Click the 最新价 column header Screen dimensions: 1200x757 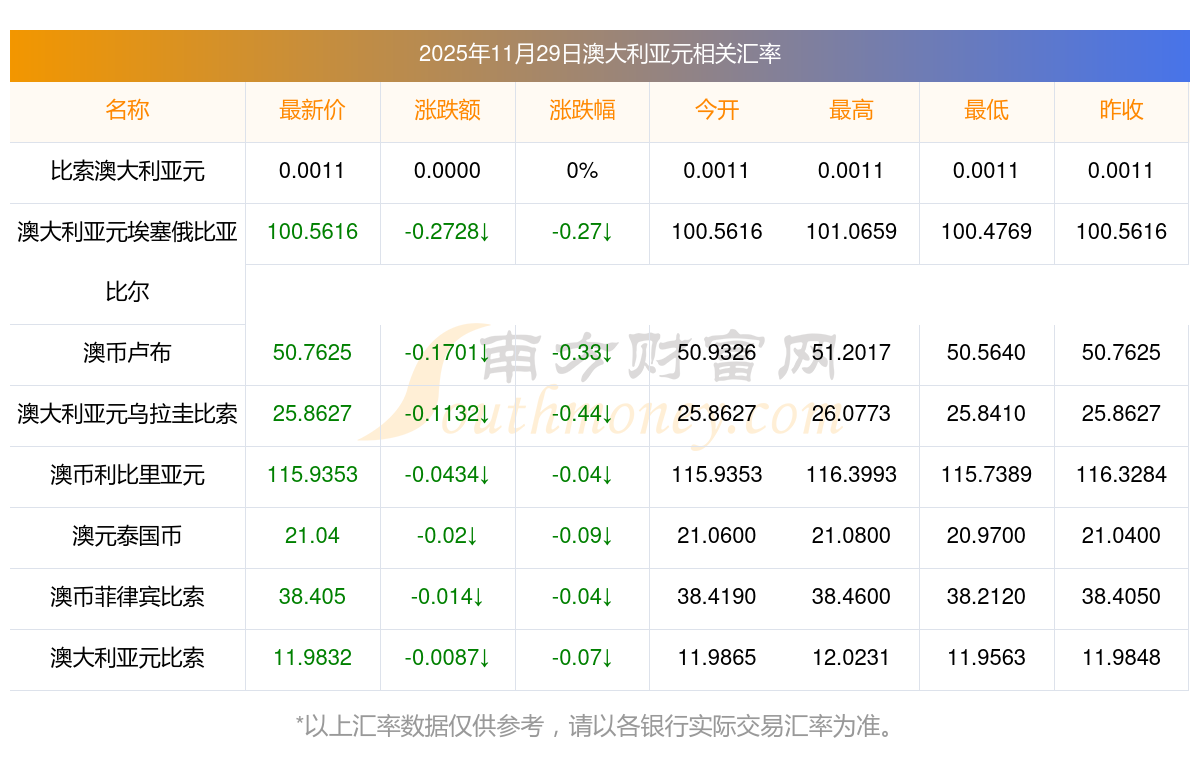312,110
